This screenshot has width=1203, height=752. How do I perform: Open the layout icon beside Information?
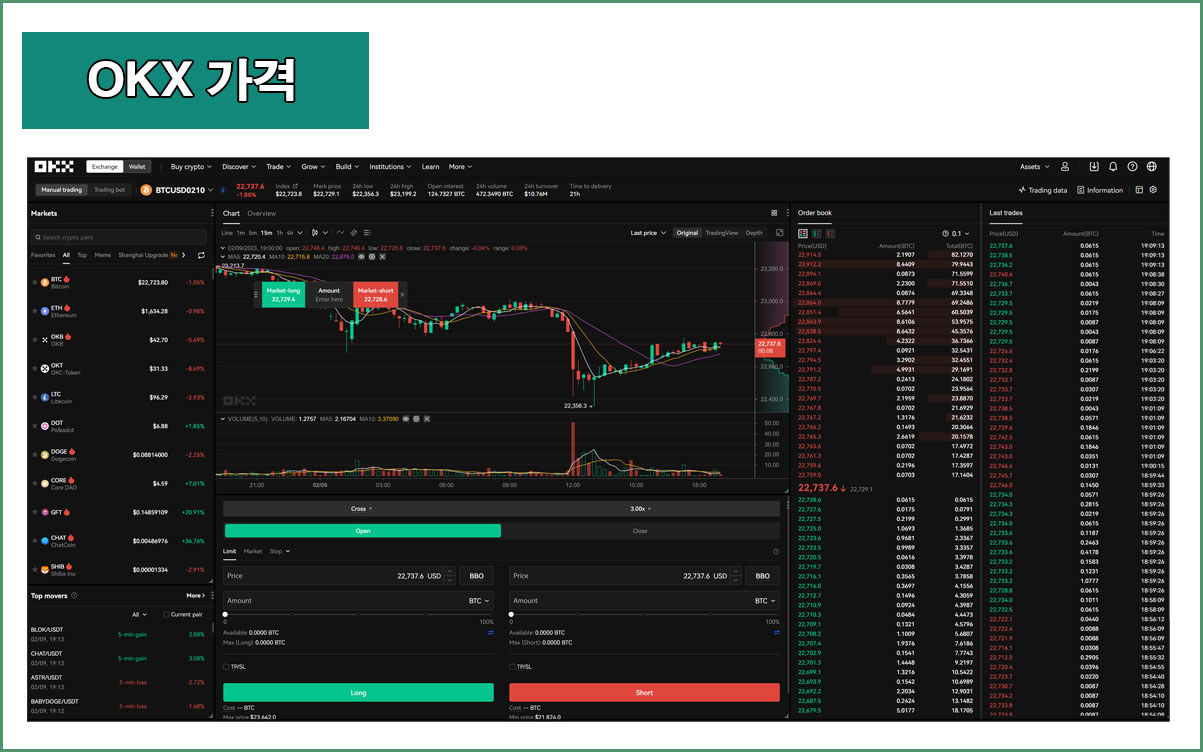click(1139, 190)
